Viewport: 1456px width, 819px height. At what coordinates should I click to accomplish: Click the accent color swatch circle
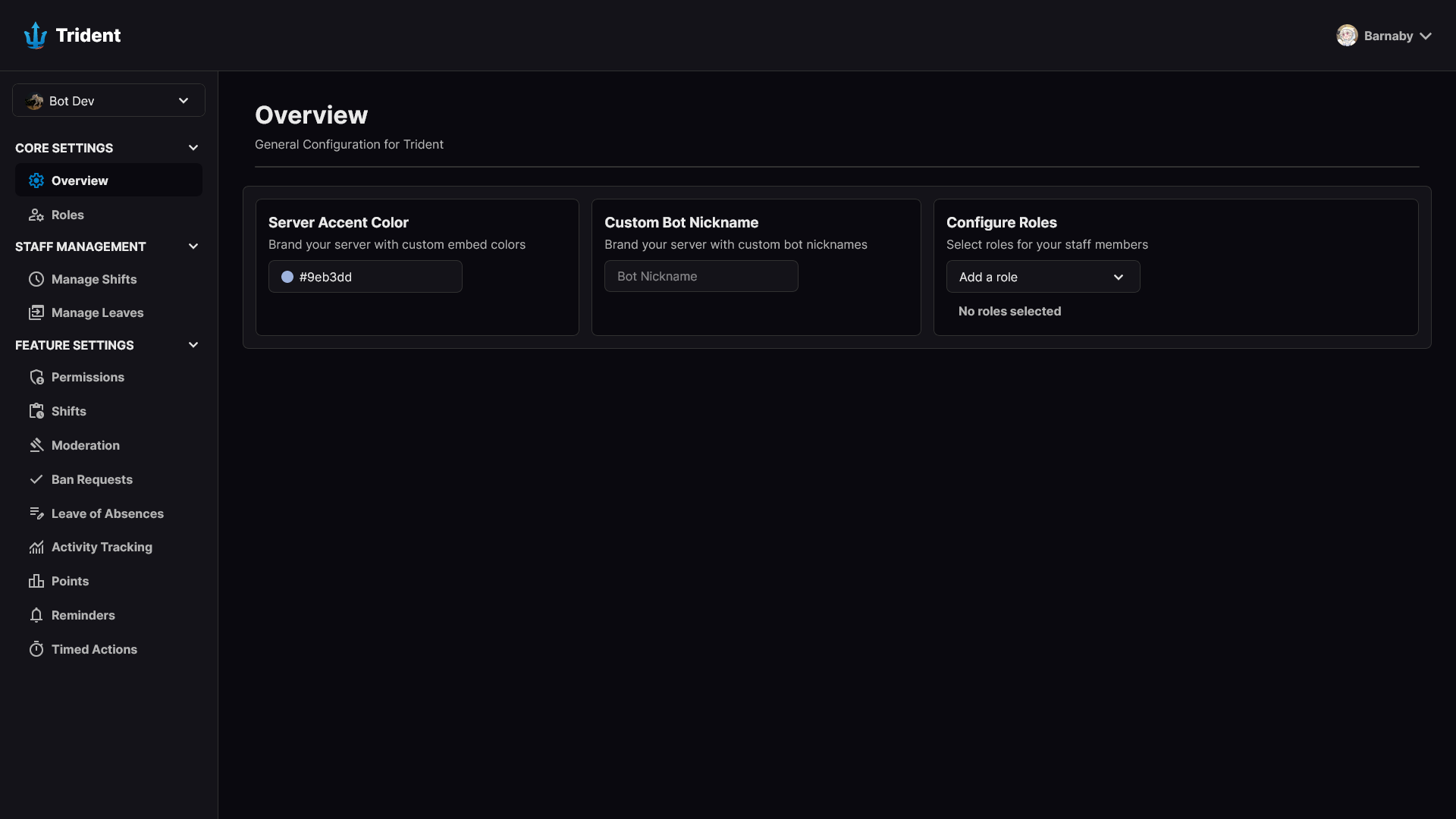287,277
